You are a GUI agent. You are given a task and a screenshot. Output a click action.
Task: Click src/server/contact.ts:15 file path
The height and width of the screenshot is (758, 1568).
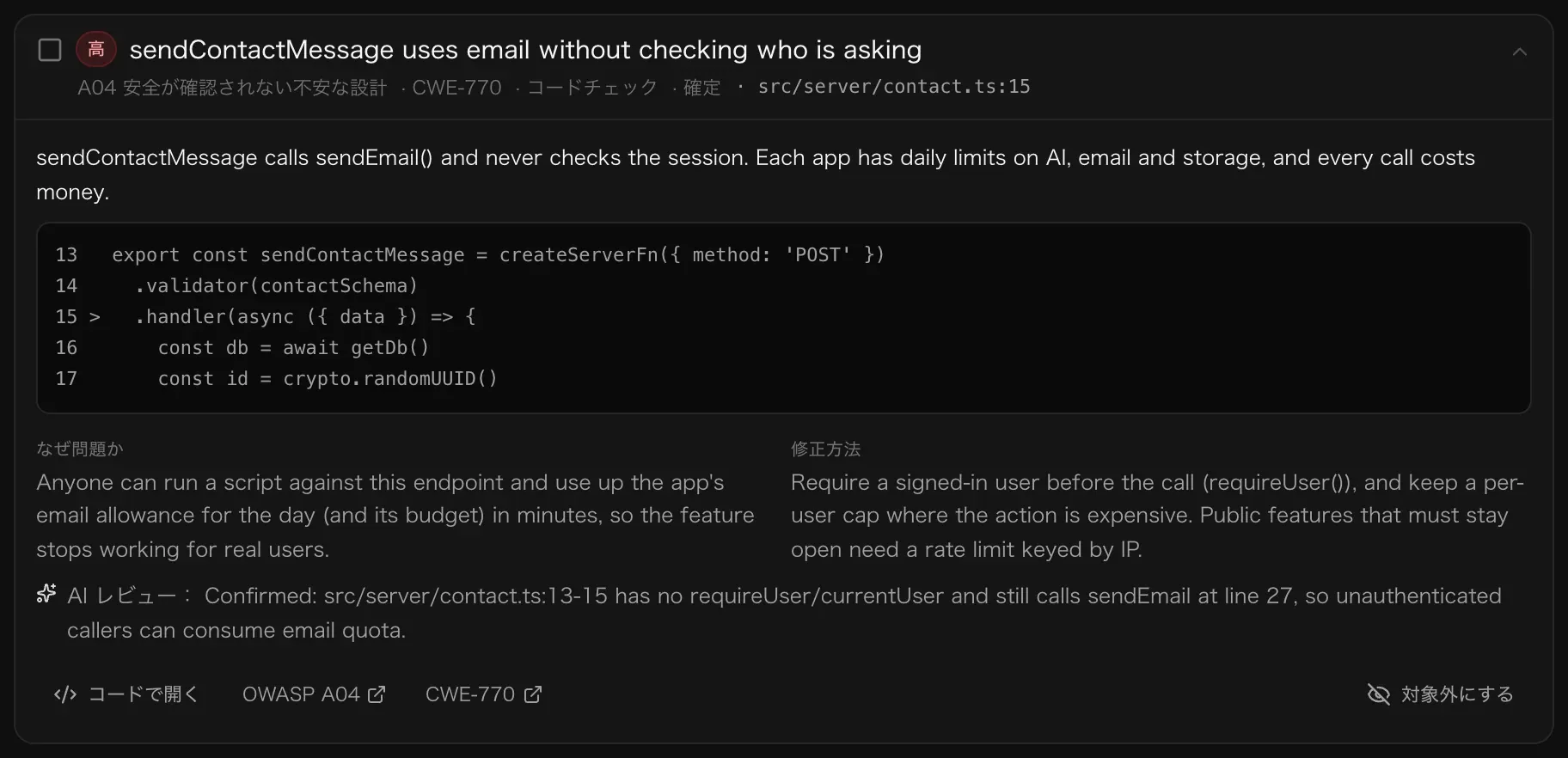(894, 87)
